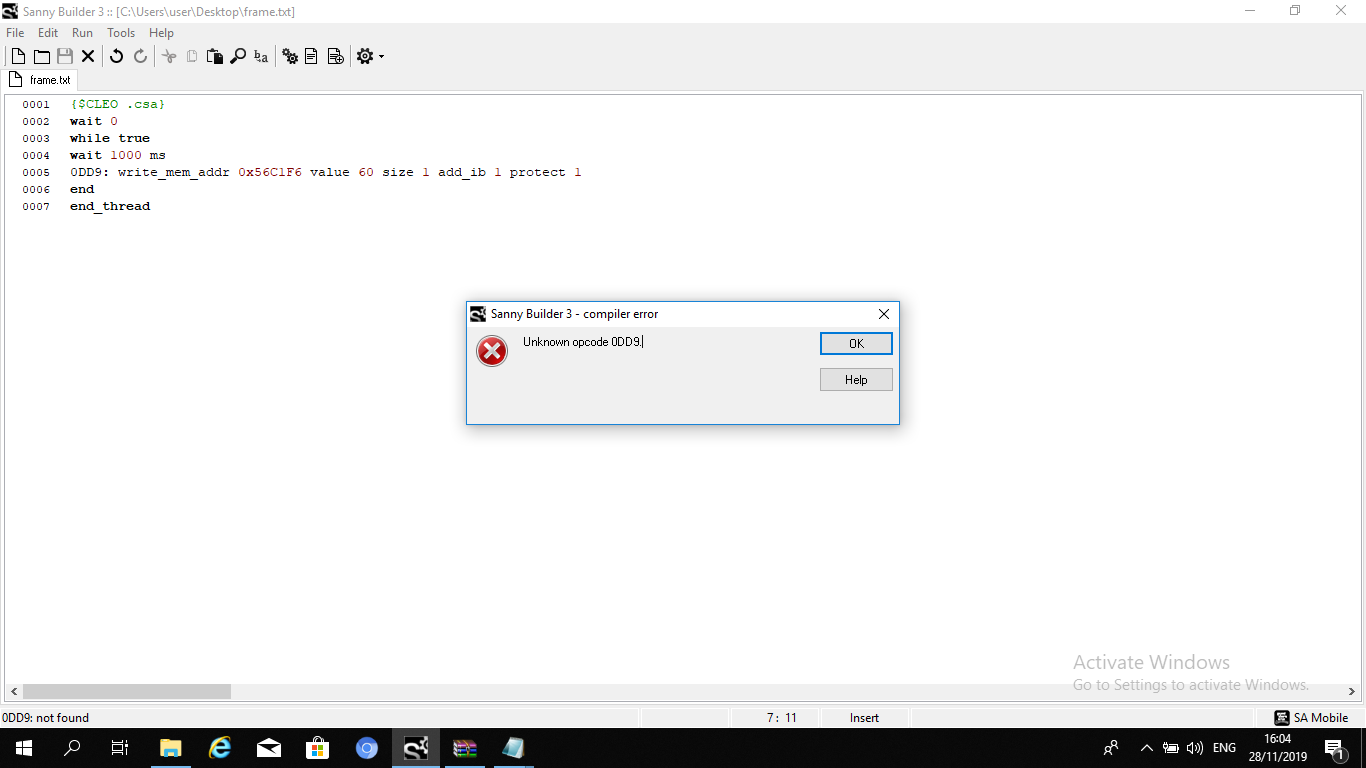Image resolution: width=1366 pixels, height=768 pixels.
Task: Open the Run menu
Action: click(82, 33)
